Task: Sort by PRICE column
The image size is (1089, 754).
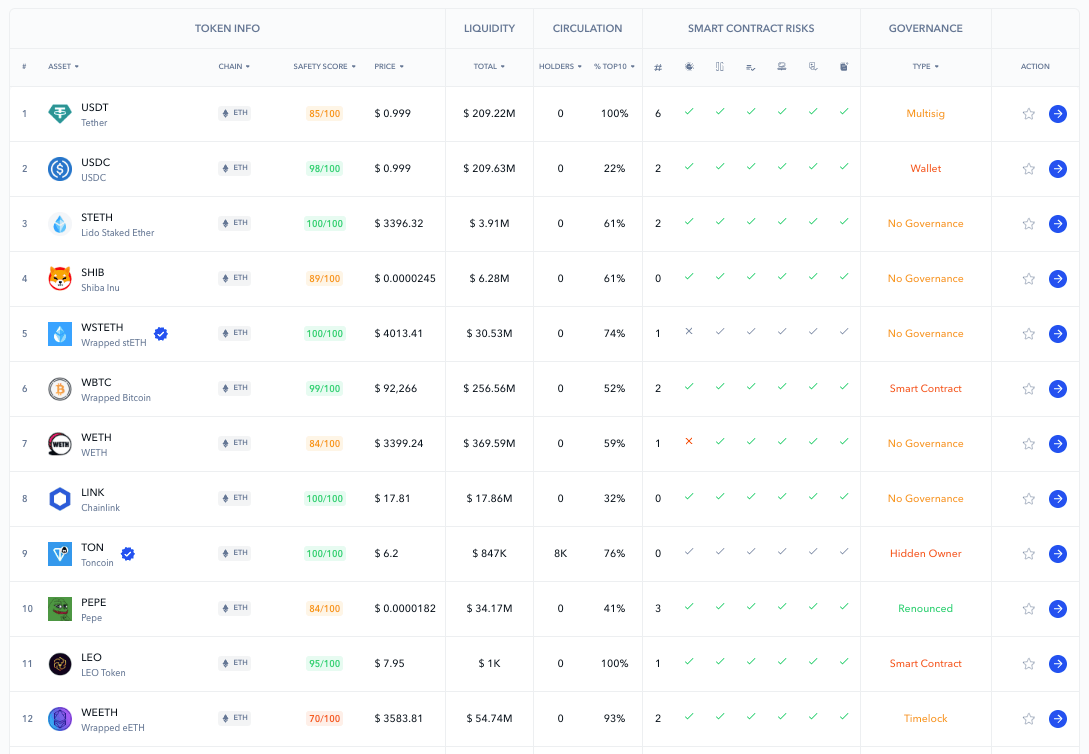Action: (x=389, y=67)
